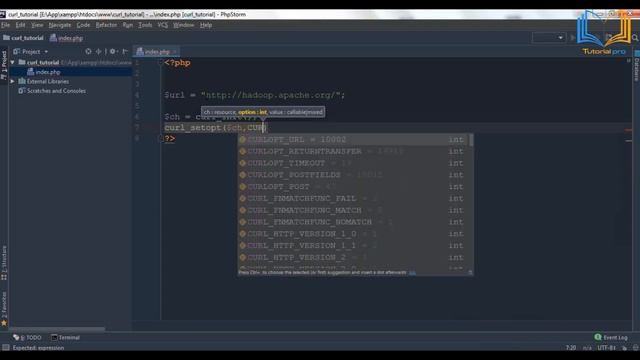Viewport: 640px width, 360px height.
Task: Click the tool window toggle icon in status bar
Action: (x=5, y=348)
